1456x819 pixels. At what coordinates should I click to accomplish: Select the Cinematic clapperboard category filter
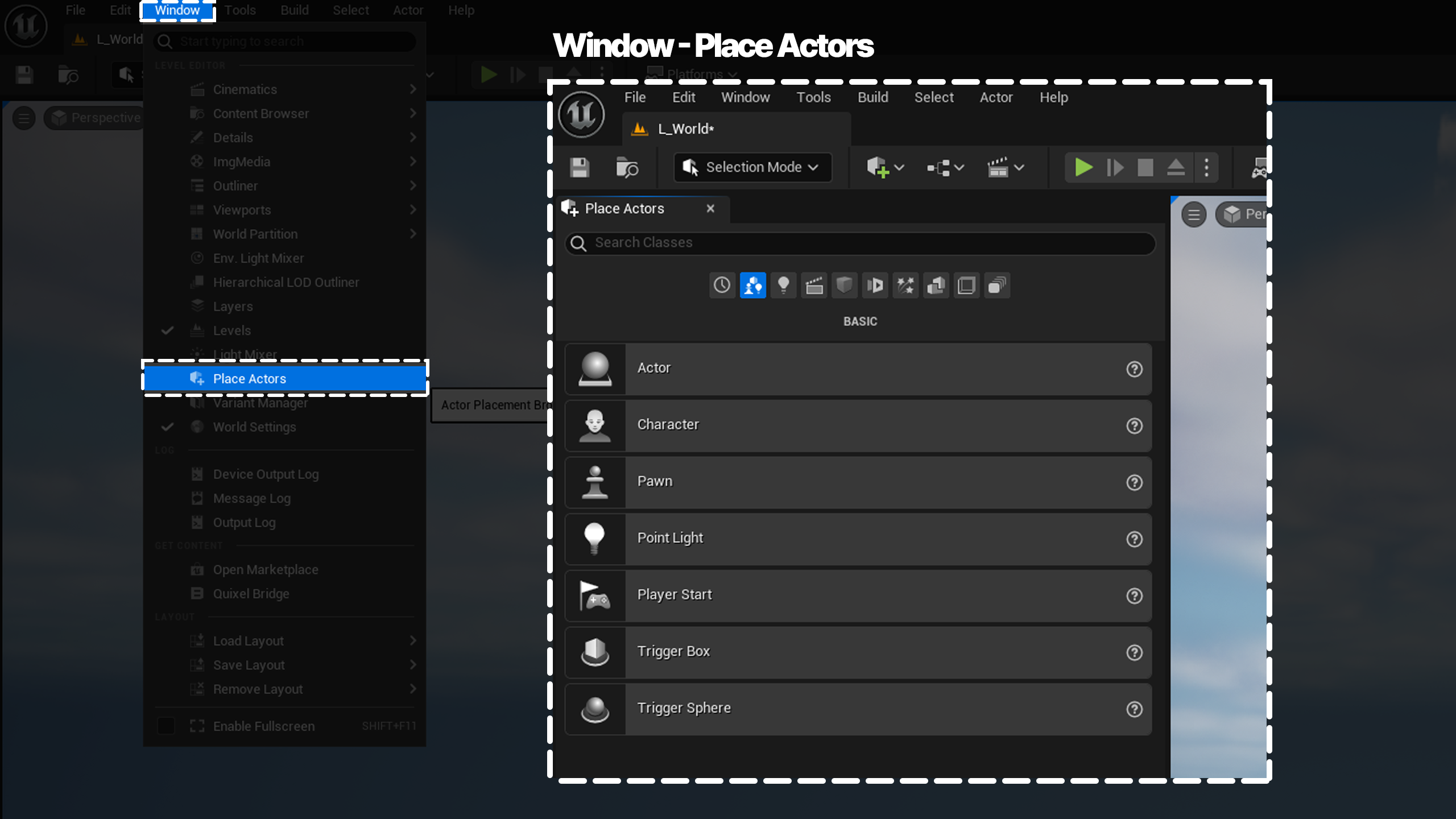[x=814, y=285]
